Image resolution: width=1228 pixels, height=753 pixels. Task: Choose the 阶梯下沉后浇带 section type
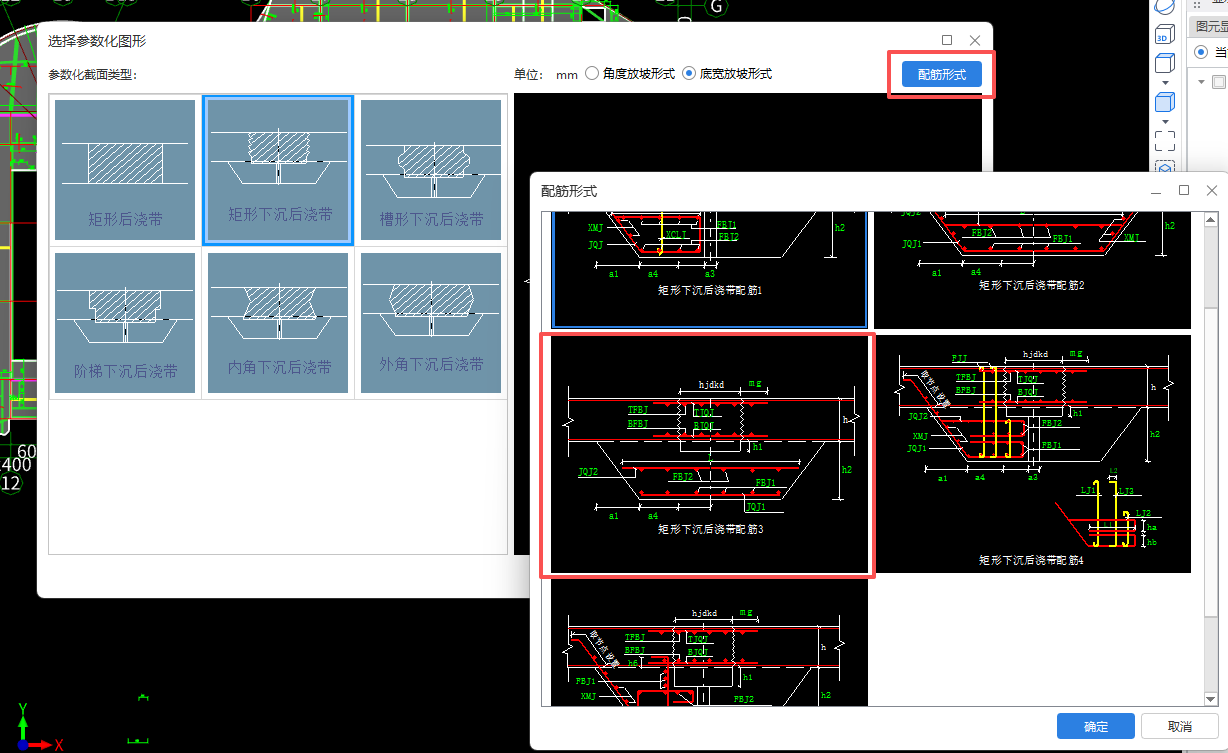coord(125,323)
